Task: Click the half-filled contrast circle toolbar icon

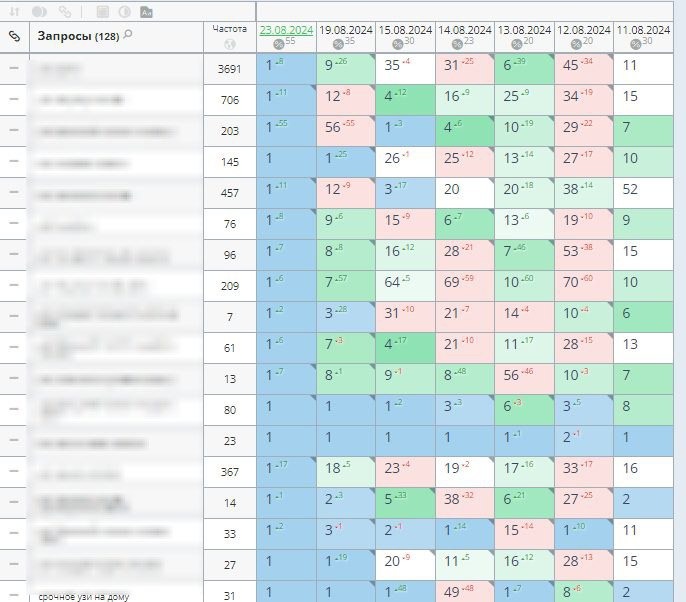Action: coord(124,12)
